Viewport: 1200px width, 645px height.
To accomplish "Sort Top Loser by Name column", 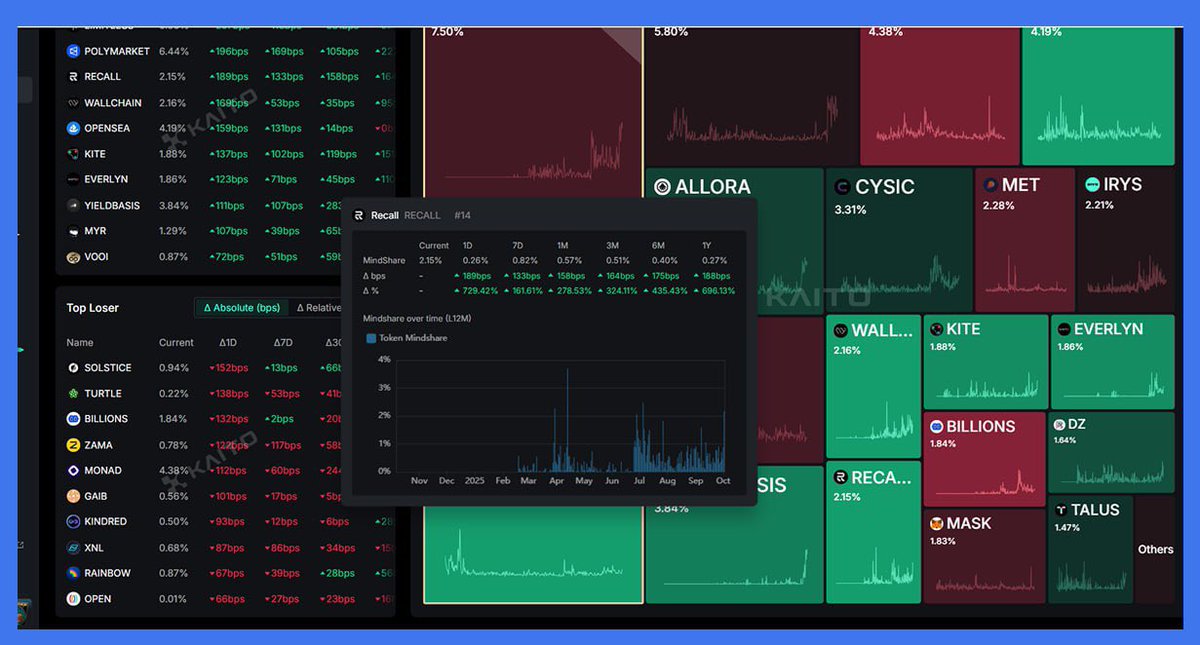I will point(80,343).
